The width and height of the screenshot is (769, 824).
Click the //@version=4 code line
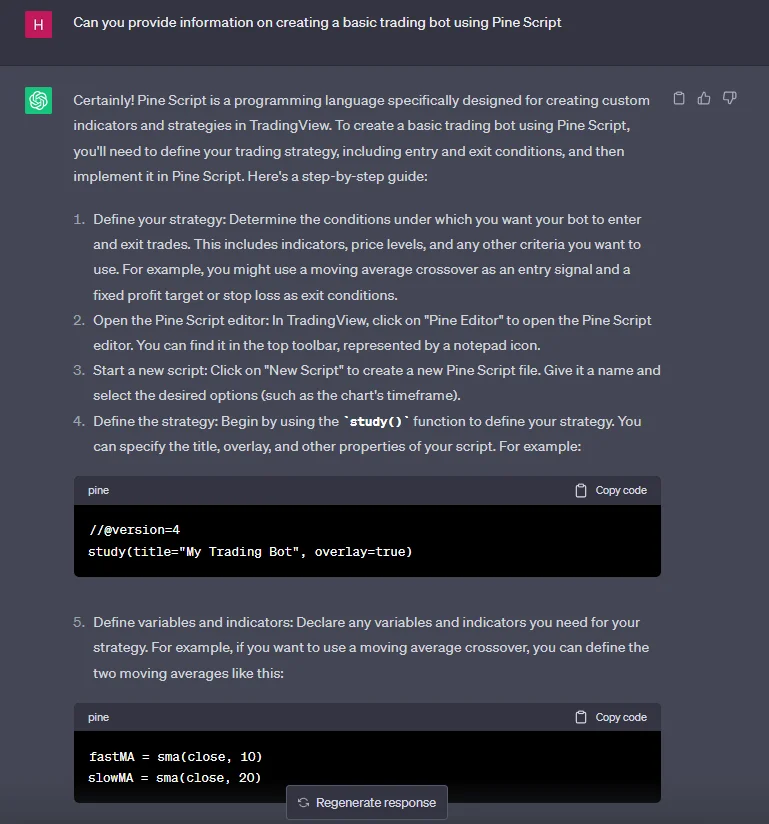tap(134, 530)
